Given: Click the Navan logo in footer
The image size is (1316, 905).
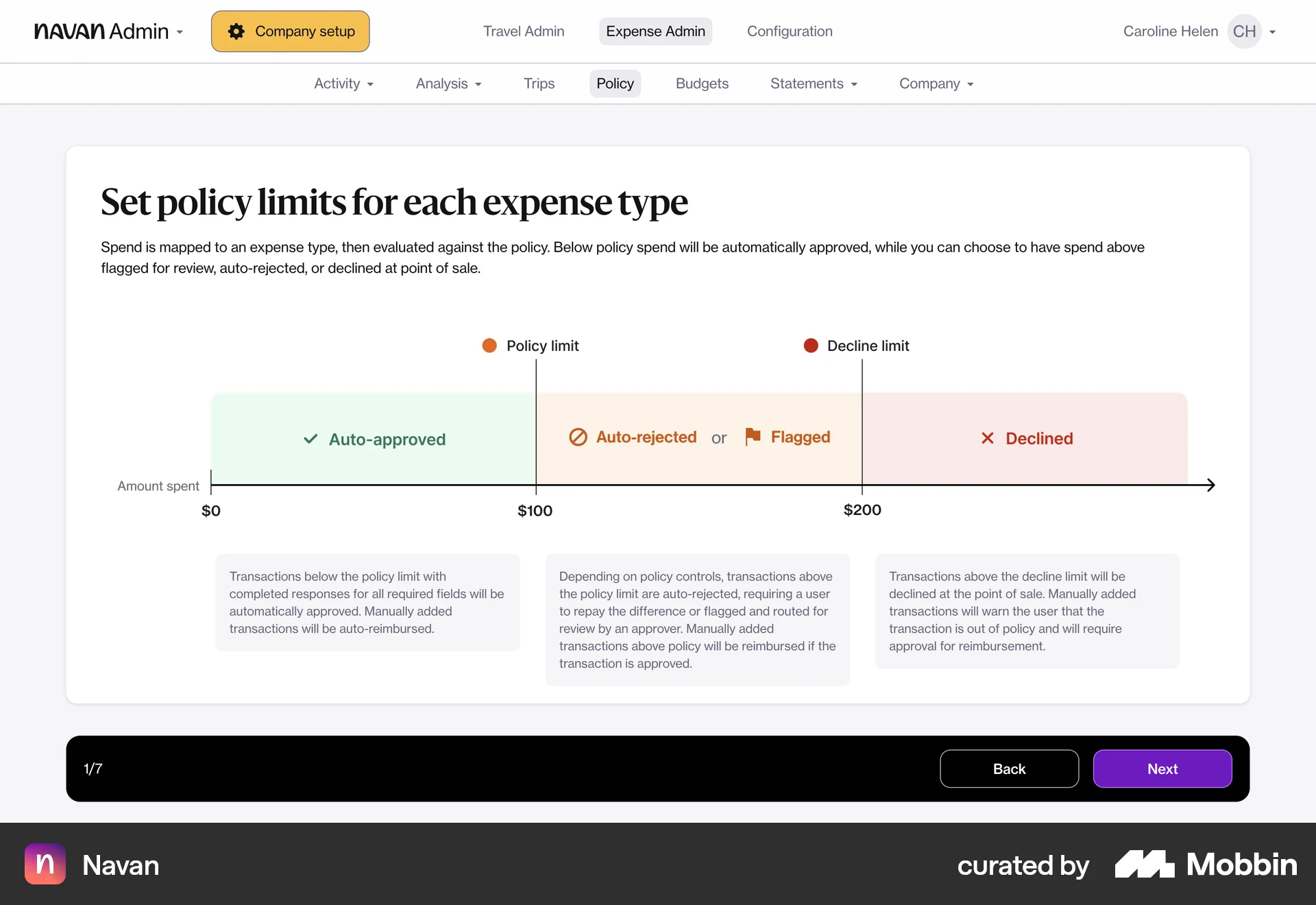Looking at the screenshot, I should pyautogui.click(x=45, y=864).
